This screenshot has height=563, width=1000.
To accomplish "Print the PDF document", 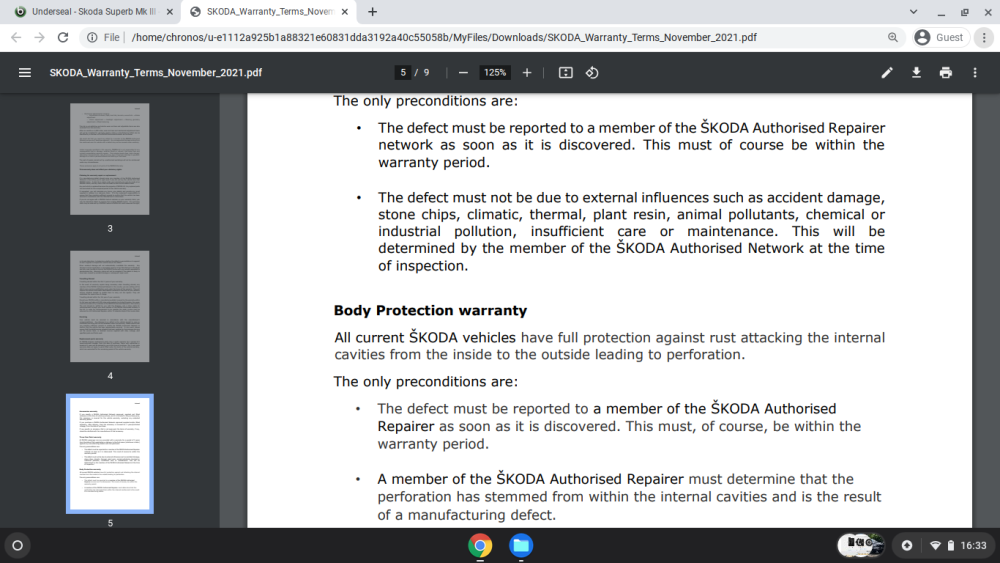I will point(946,73).
